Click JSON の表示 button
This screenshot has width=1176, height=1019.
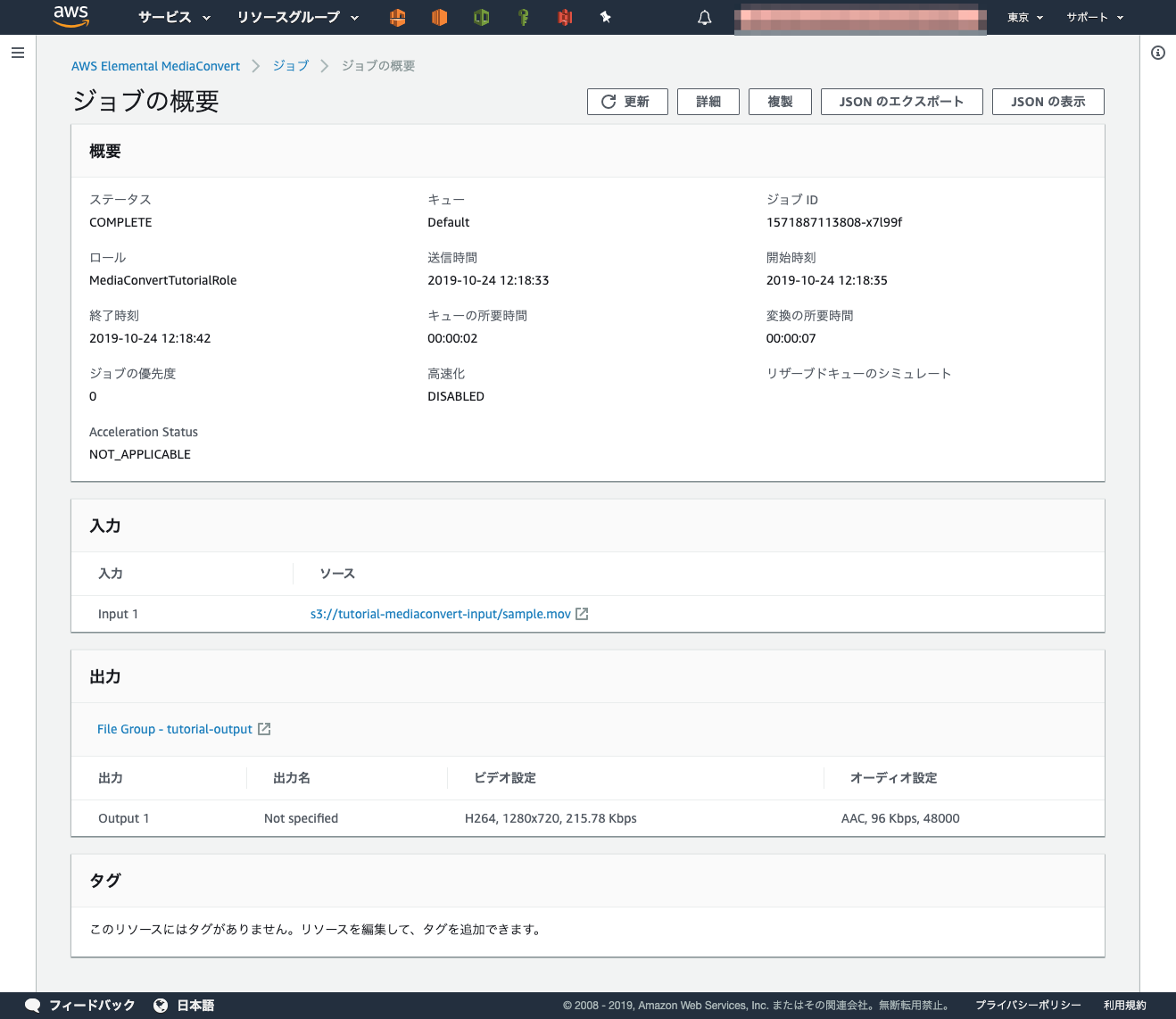(x=1048, y=102)
